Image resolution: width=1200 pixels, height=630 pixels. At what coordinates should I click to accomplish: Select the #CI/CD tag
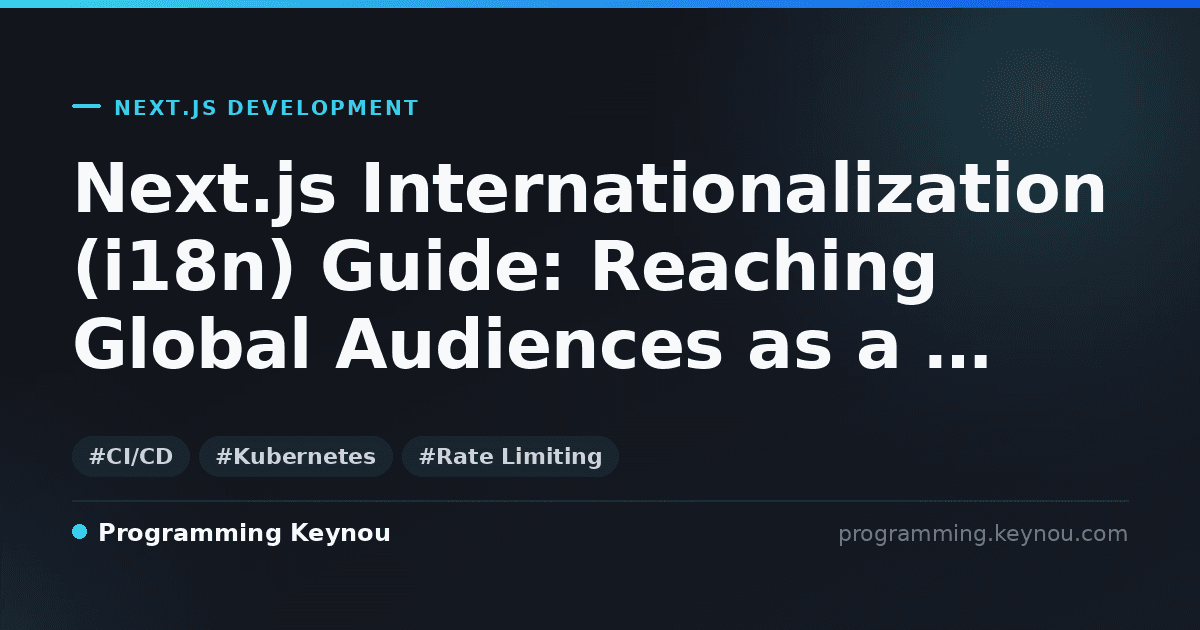(x=131, y=457)
